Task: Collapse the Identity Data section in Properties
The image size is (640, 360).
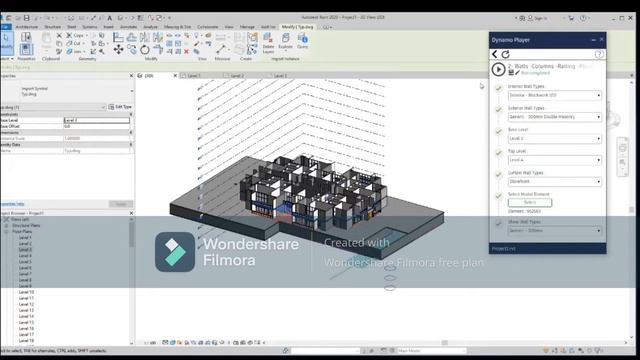Action: tap(131, 145)
